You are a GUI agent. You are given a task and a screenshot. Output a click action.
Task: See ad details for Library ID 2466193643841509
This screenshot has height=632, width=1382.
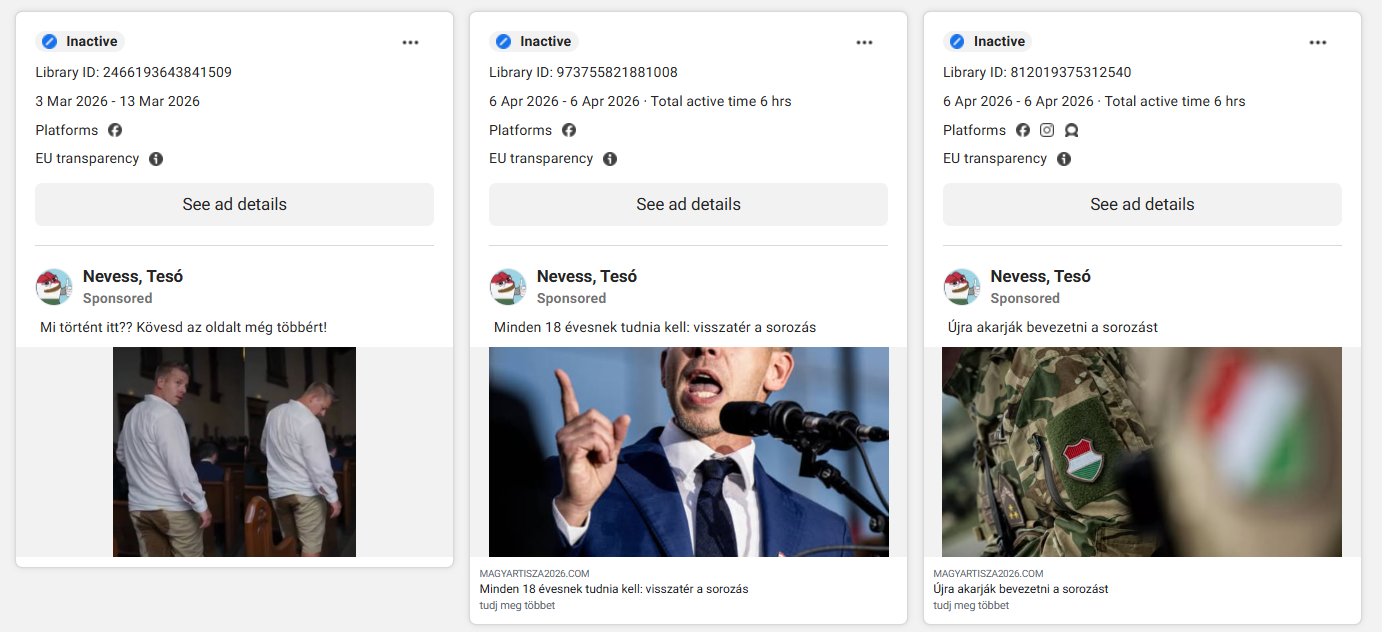234,204
